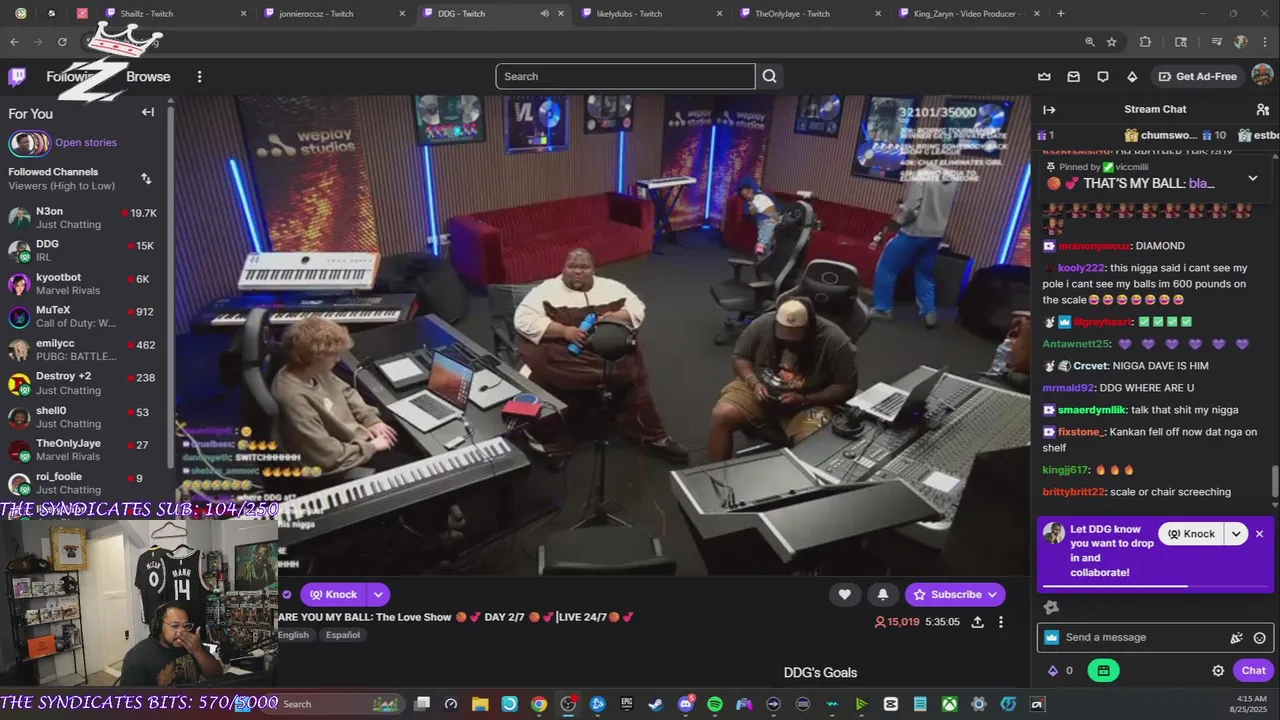Open Whispers speech bubble icon
Screen dimensions: 1280x720
coord(1103,76)
